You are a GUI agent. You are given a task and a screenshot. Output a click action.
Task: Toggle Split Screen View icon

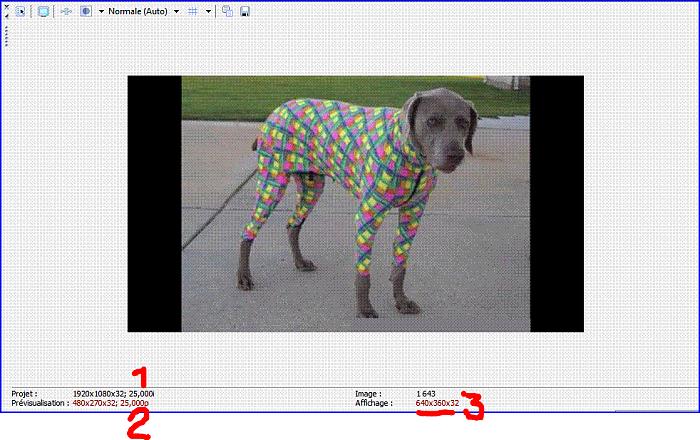click(86, 11)
